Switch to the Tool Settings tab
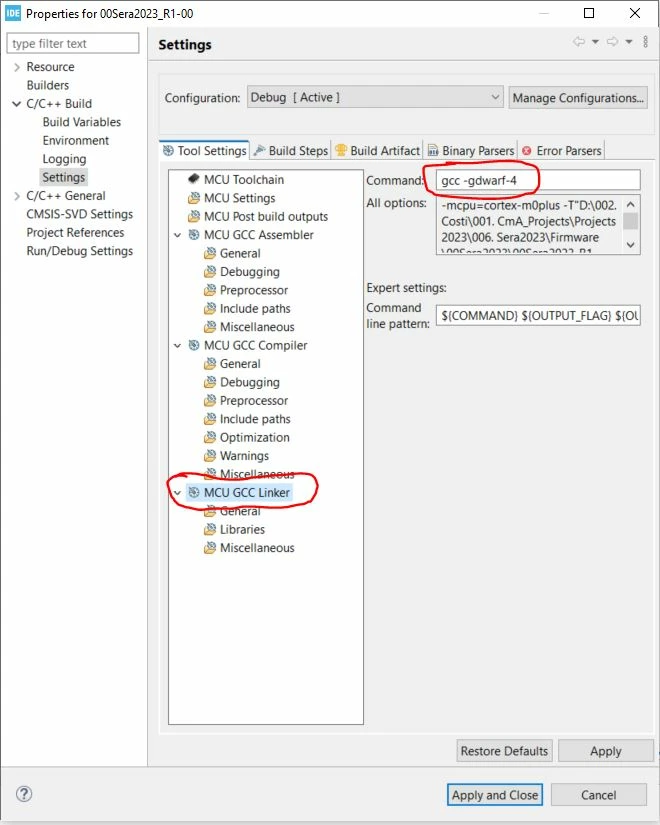This screenshot has height=825, width=660. [204, 150]
